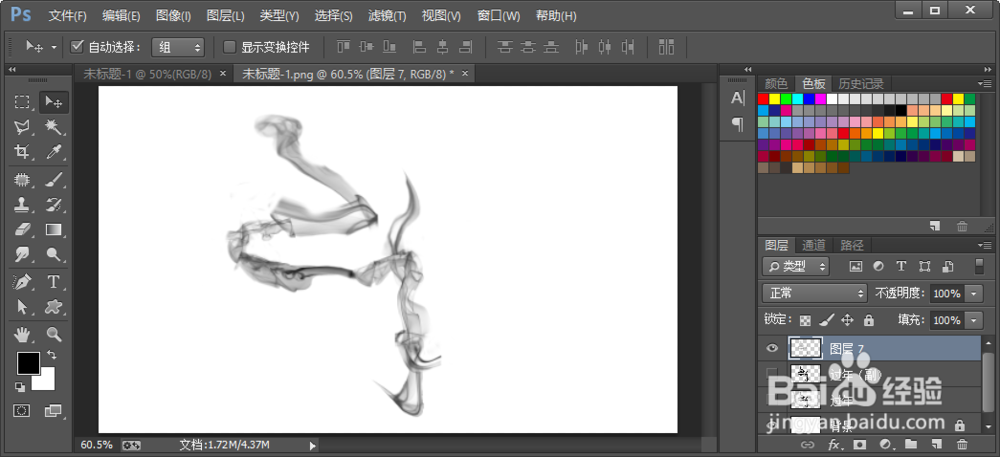The width and height of the screenshot is (1000, 457).
Task: Select the Magic Wand tool
Action: coord(54,127)
